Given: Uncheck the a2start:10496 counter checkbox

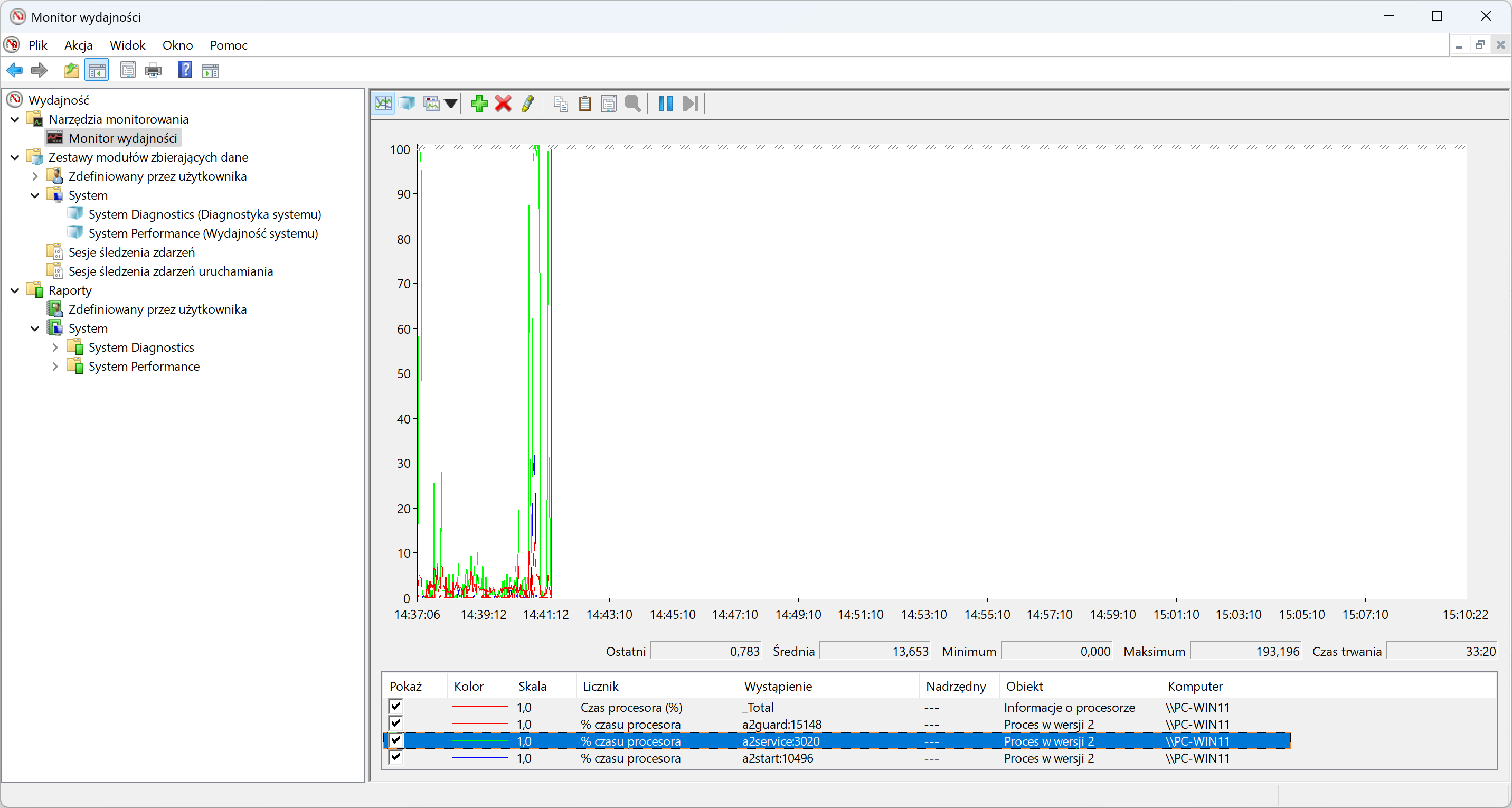Looking at the screenshot, I should pos(395,757).
